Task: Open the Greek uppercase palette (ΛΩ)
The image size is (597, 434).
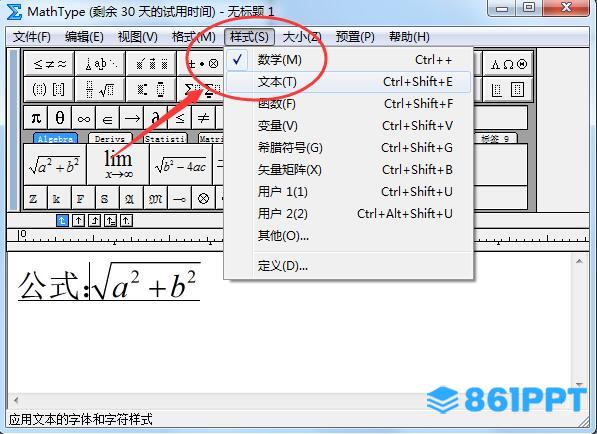Action: [x=508, y=64]
